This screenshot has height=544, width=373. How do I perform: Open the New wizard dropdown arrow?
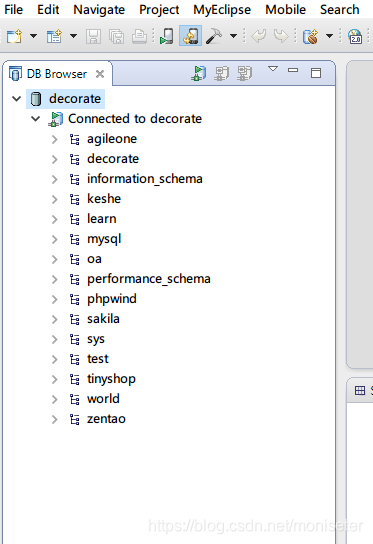coord(33,36)
